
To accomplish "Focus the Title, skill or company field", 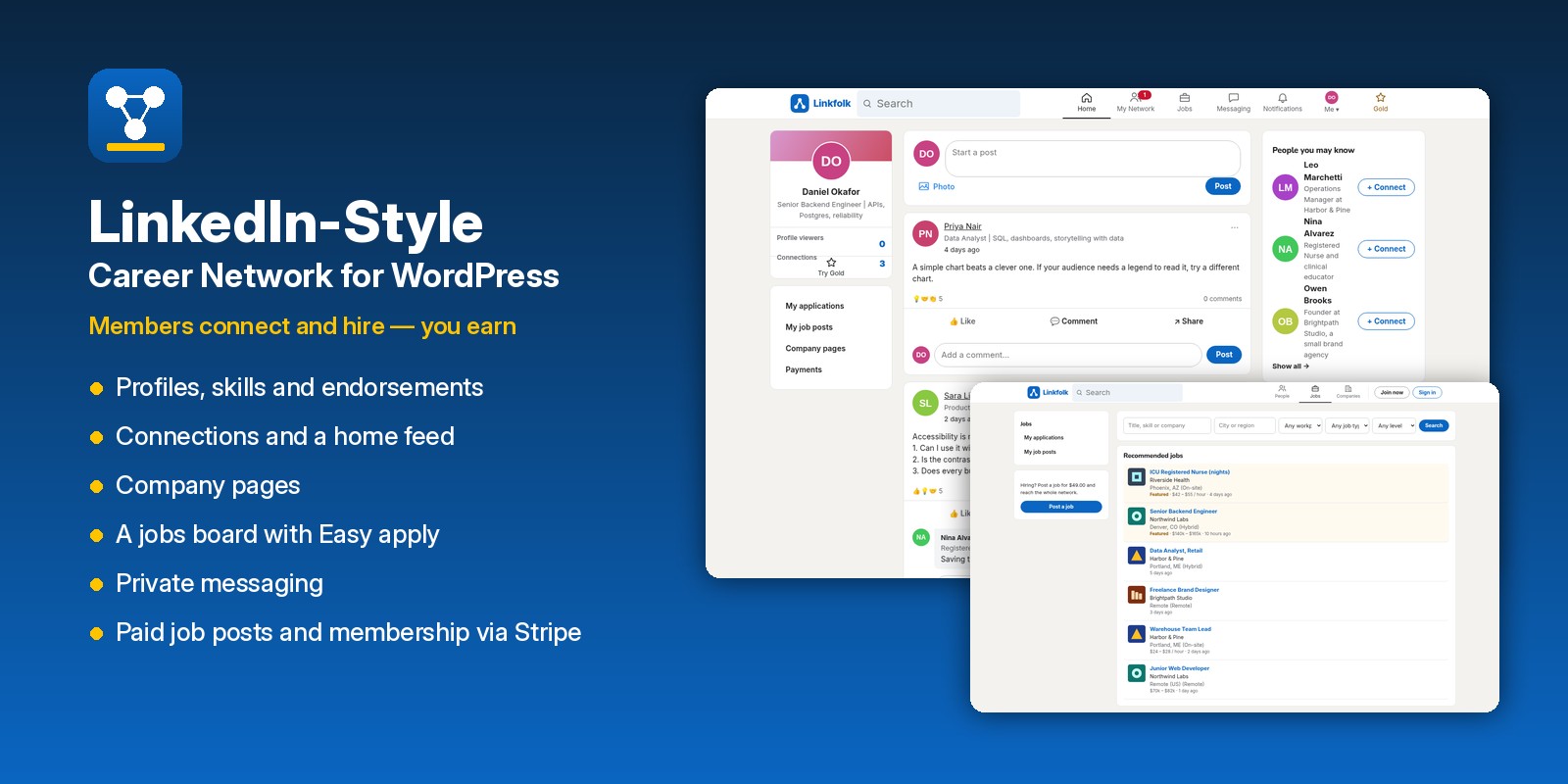I will click(1167, 425).
